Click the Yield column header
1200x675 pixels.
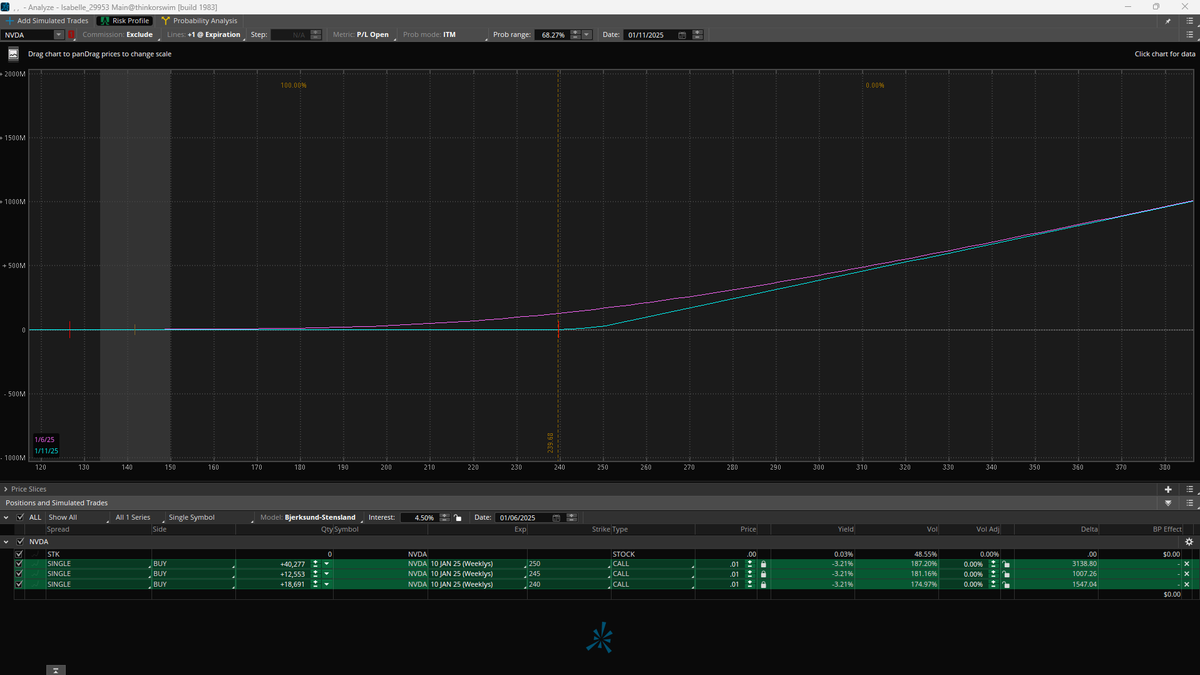[845, 529]
